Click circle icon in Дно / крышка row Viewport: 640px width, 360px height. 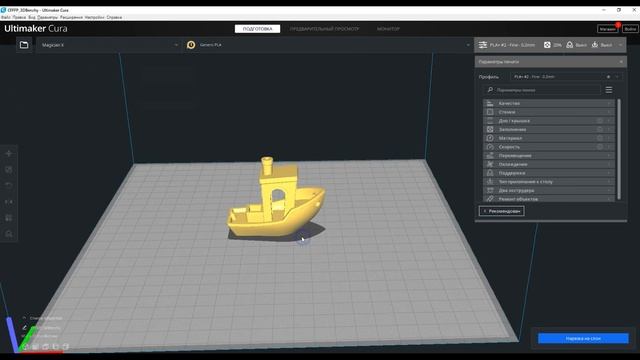pos(600,121)
